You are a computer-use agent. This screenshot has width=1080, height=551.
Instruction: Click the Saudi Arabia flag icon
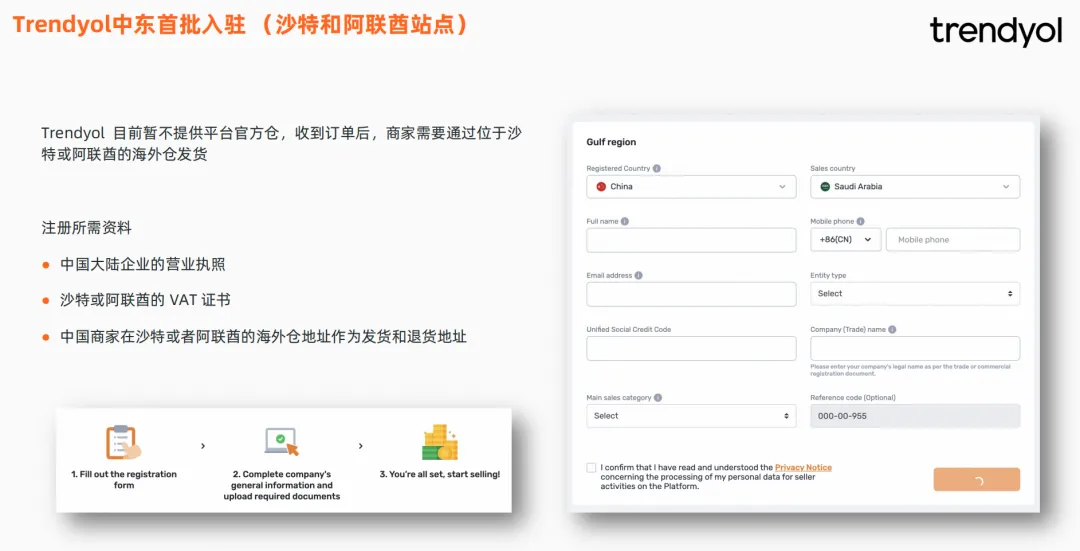pyautogui.click(x=824, y=187)
